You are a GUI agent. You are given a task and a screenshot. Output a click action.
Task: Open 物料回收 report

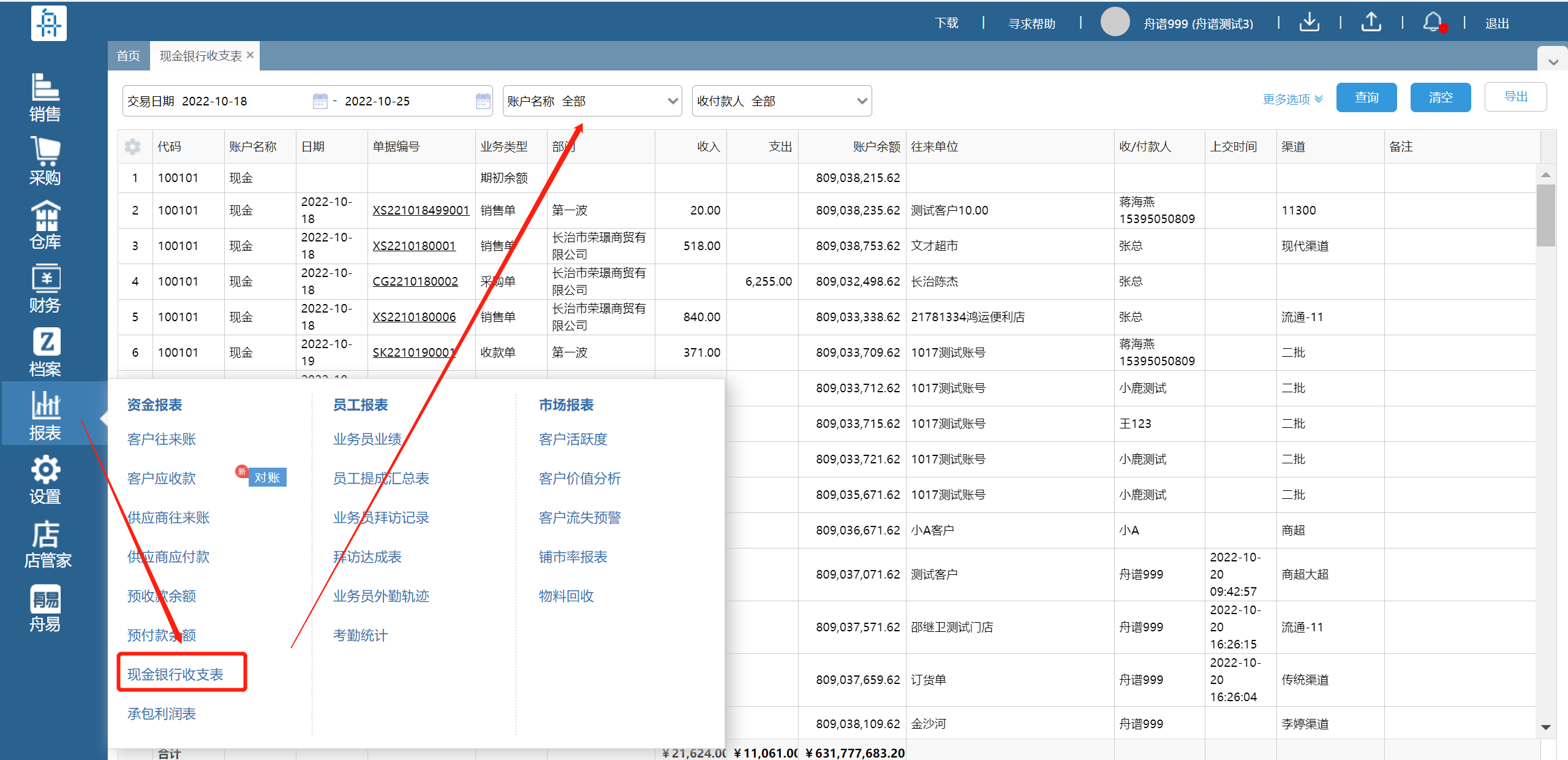(x=567, y=596)
